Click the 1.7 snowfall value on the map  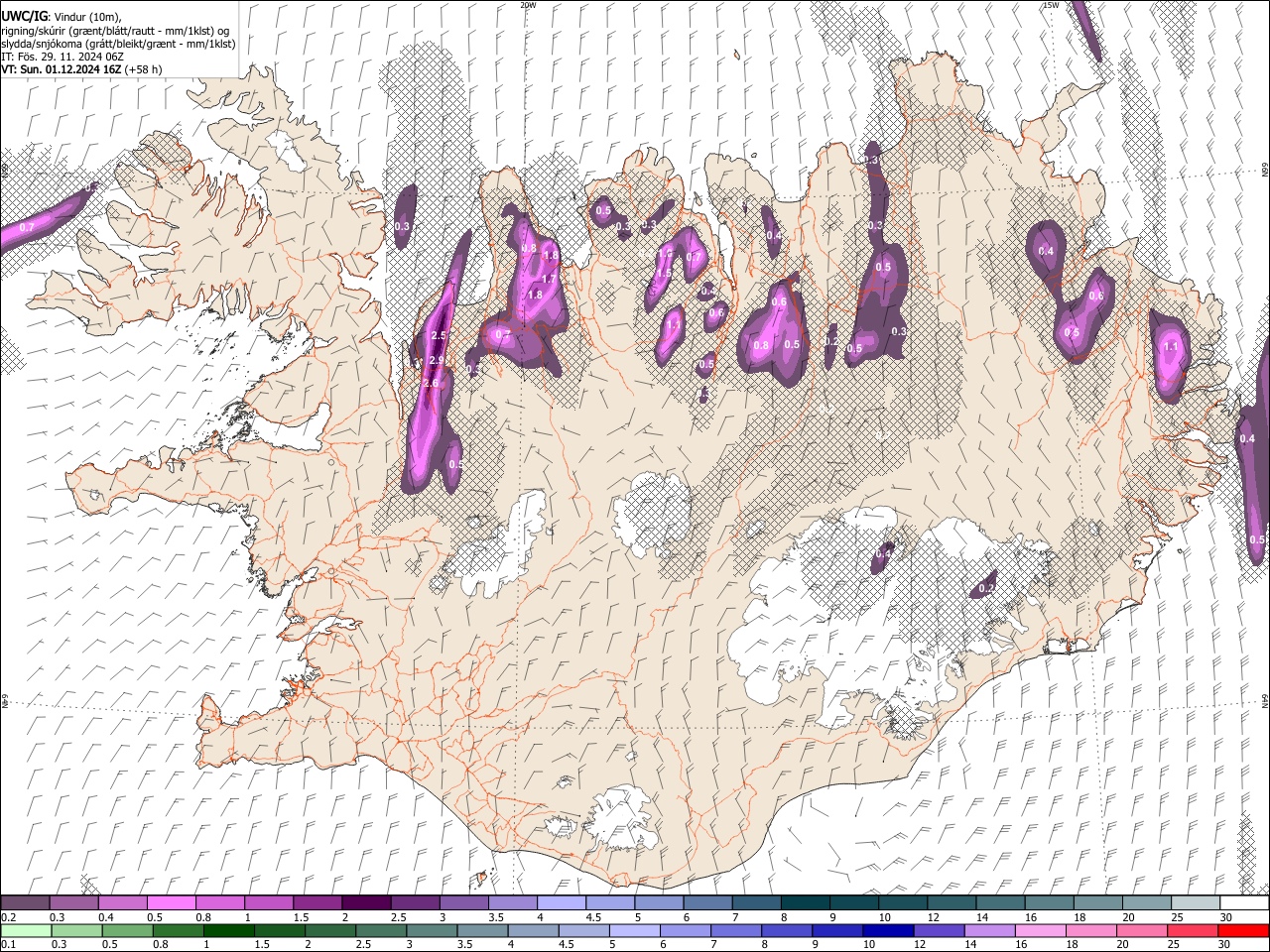click(x=549, y=280)
